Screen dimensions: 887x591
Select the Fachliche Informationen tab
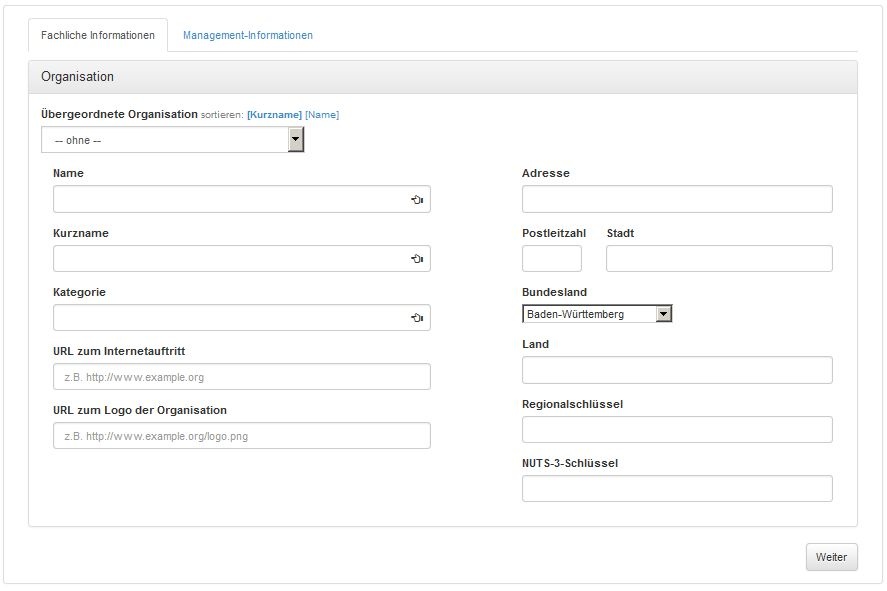pyautogui.click(x=98, y=35)
